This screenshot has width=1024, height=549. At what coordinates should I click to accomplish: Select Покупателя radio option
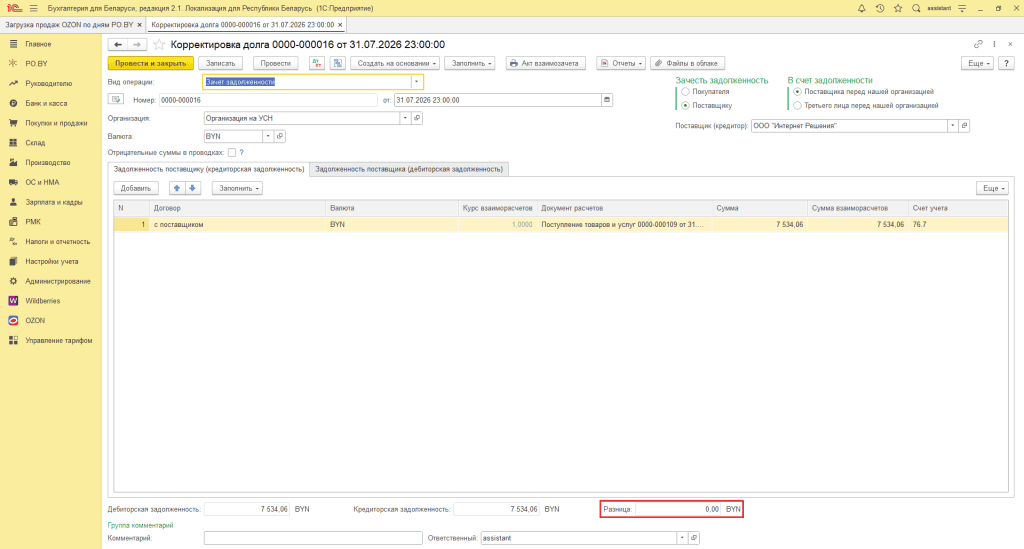[x=685, y=92]
